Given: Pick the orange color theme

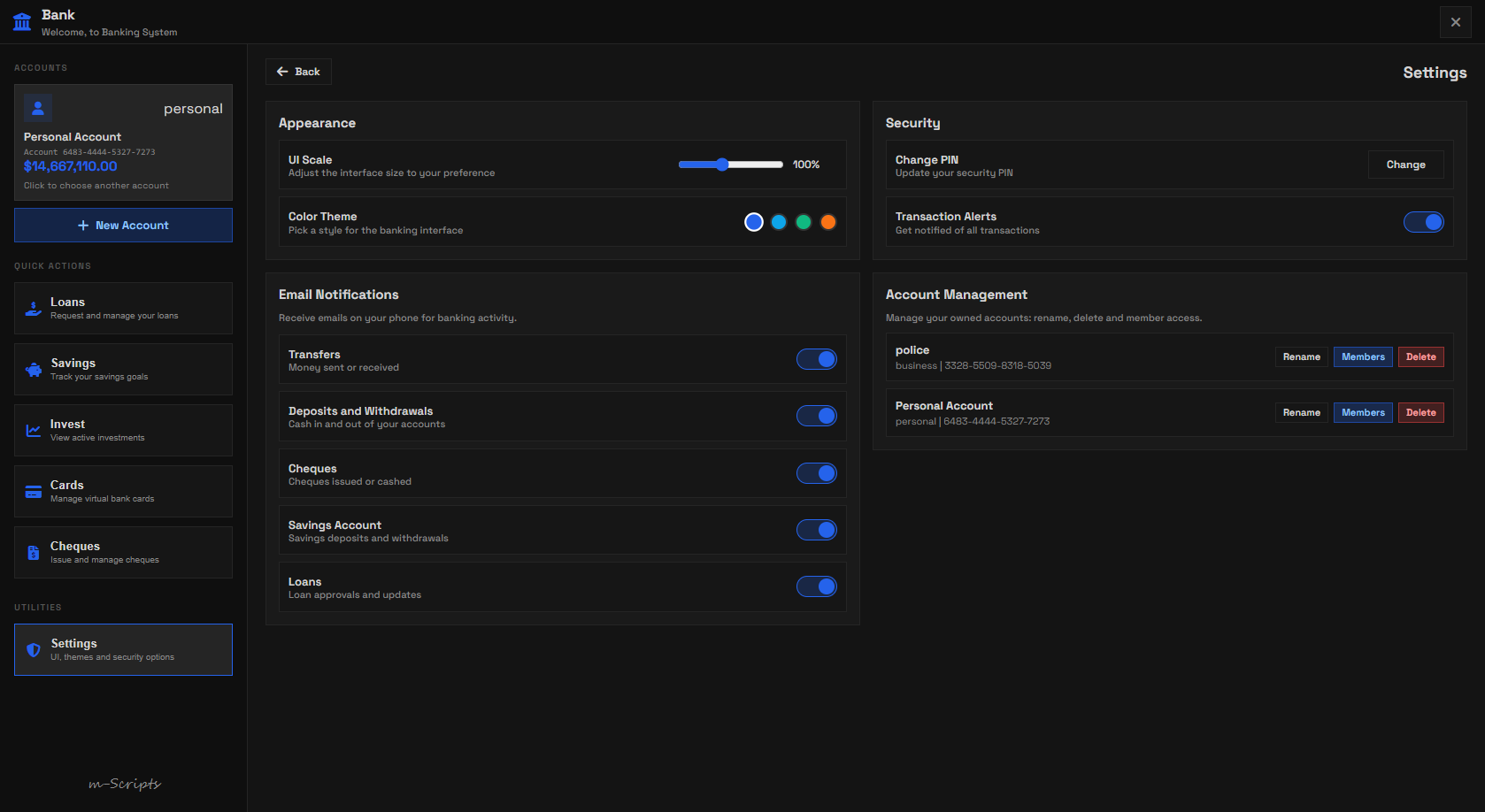Looking at the screenshot, I should (828, 222).
